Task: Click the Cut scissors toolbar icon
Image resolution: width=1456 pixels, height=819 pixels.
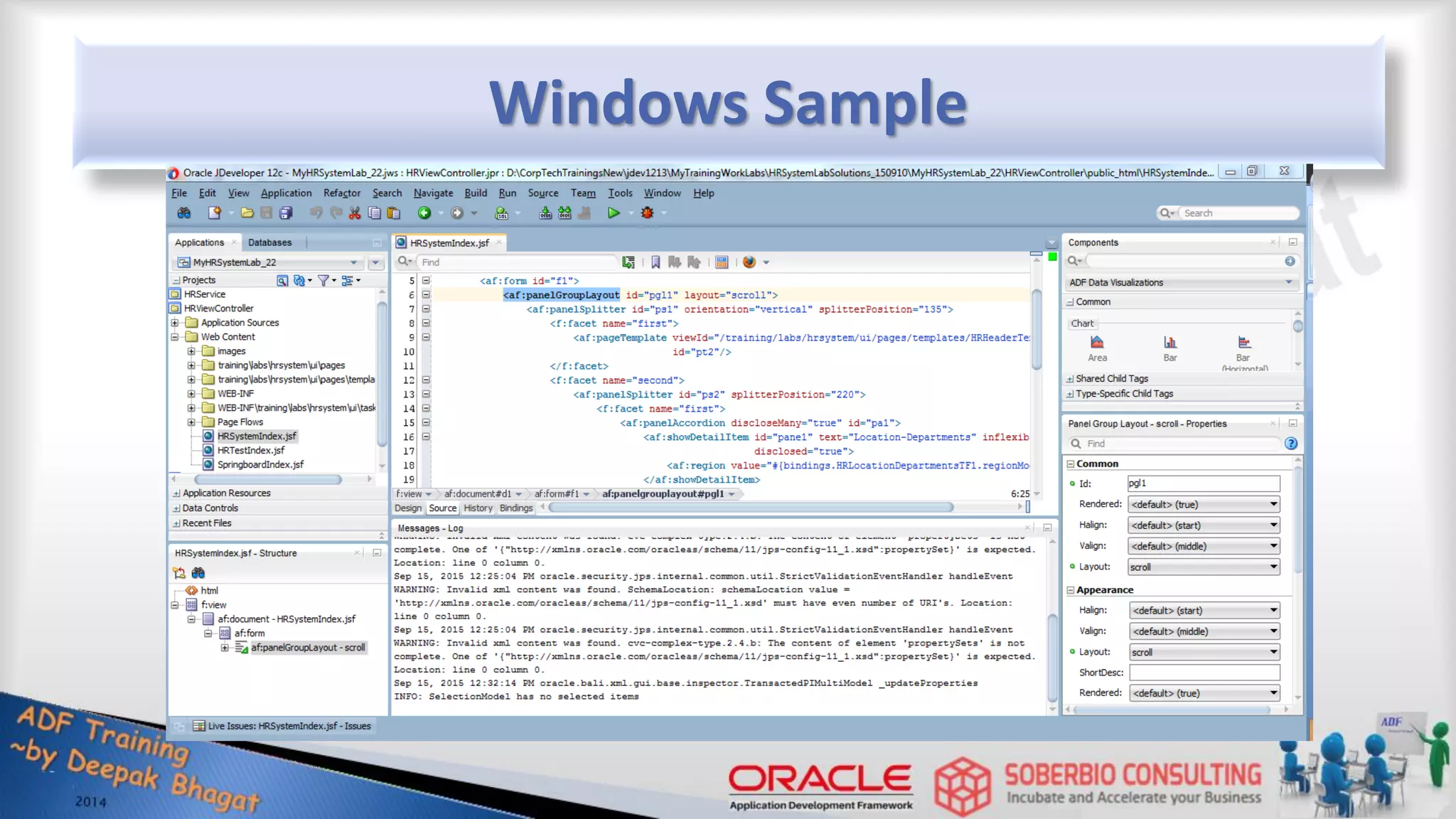Action: click(355, 213)
